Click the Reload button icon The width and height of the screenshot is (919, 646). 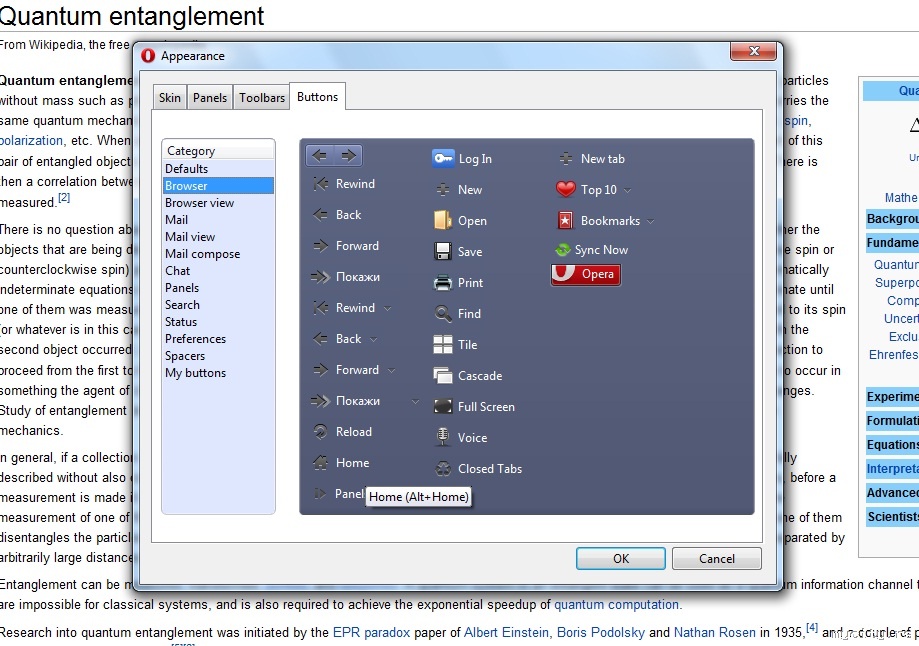tap(321, 431)
